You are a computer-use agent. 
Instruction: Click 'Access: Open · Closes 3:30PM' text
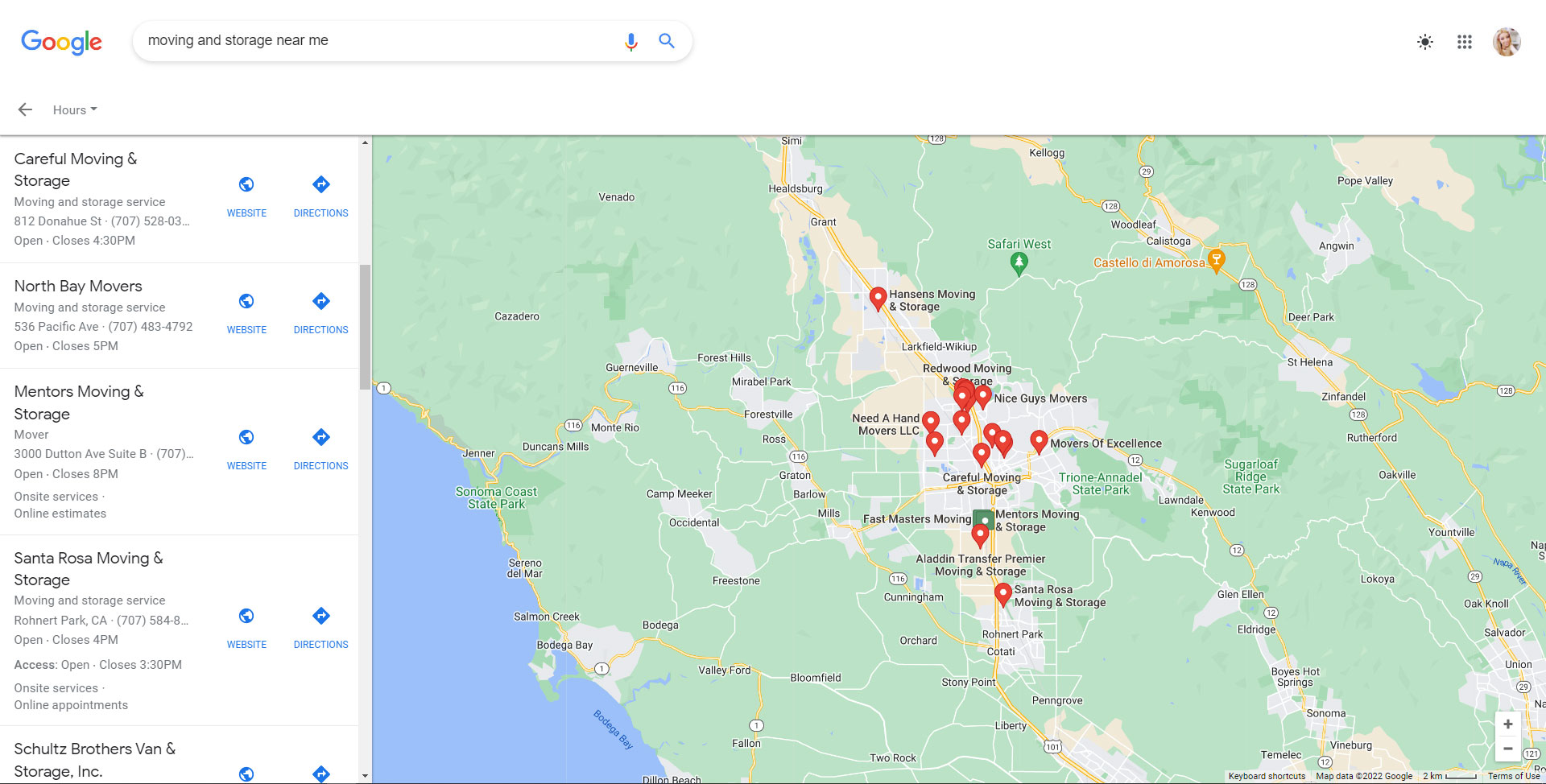[98, 665]
